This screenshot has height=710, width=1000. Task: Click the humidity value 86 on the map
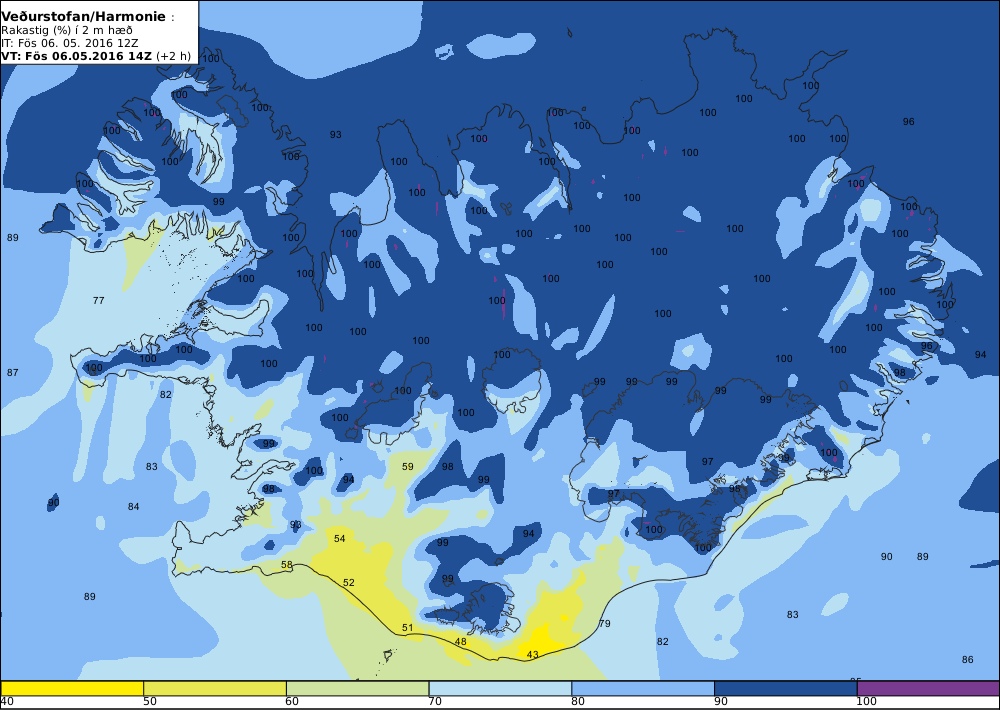click(x=967, y=660)
